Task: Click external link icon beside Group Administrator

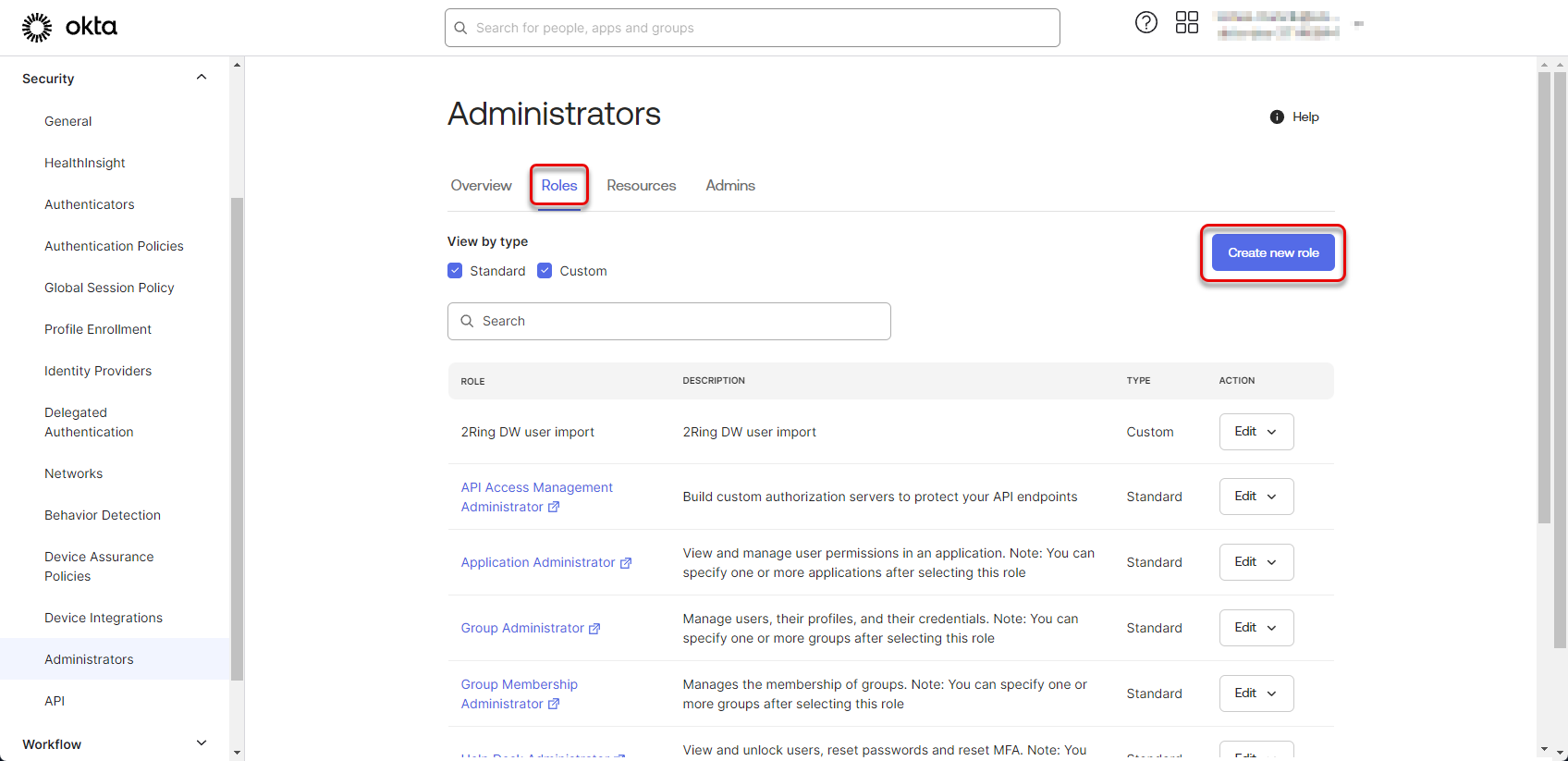Action: tap(594, 629)
